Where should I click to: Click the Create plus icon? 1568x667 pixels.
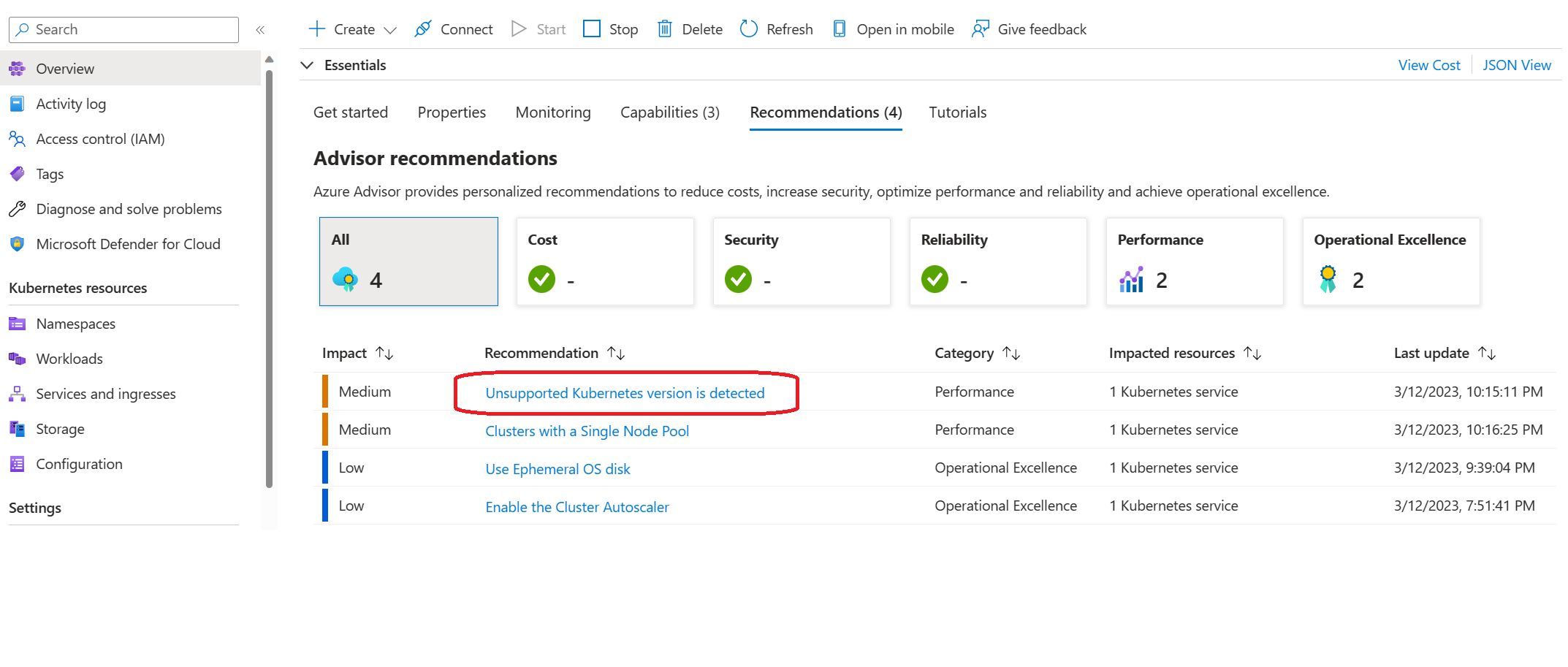click(316, 29)
